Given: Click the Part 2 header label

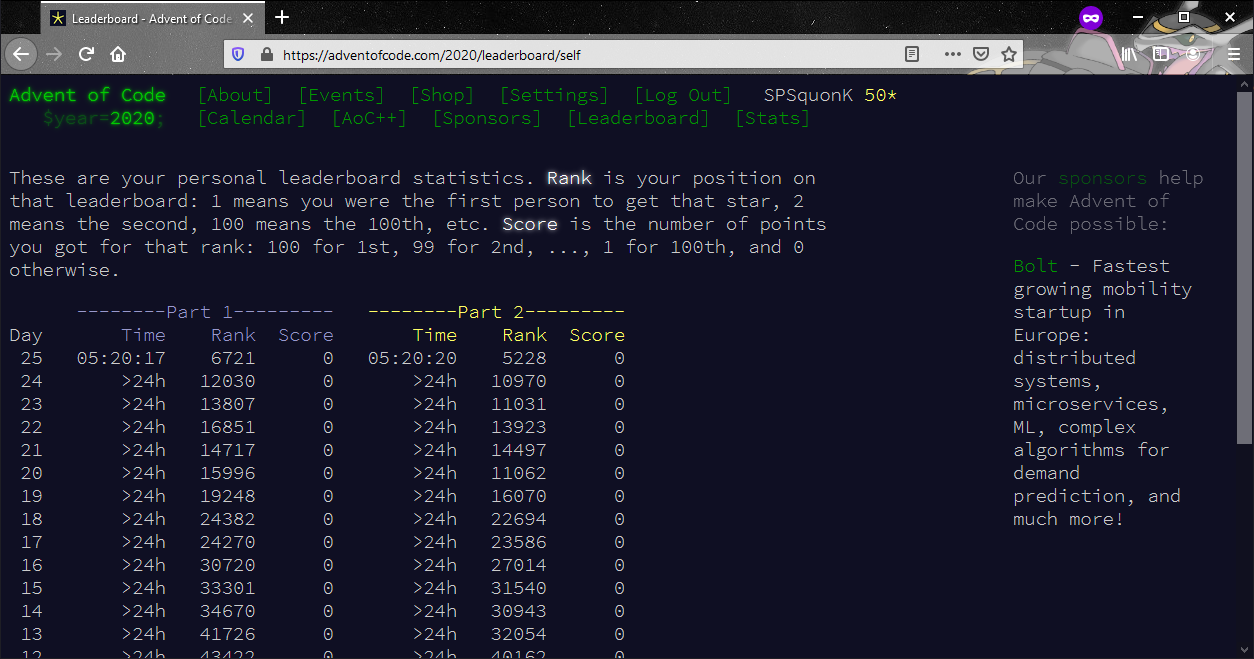Looking at the screenshot, I should [496, 312].
